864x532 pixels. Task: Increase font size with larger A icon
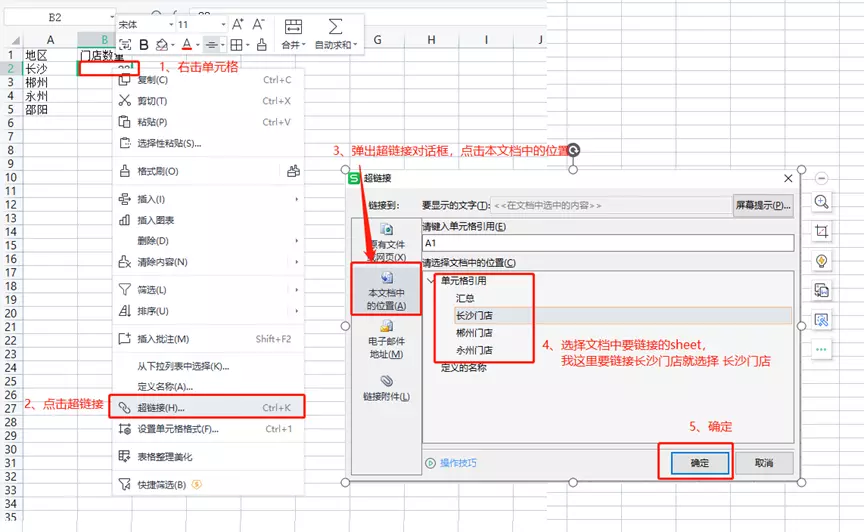(x=238, y=24)
